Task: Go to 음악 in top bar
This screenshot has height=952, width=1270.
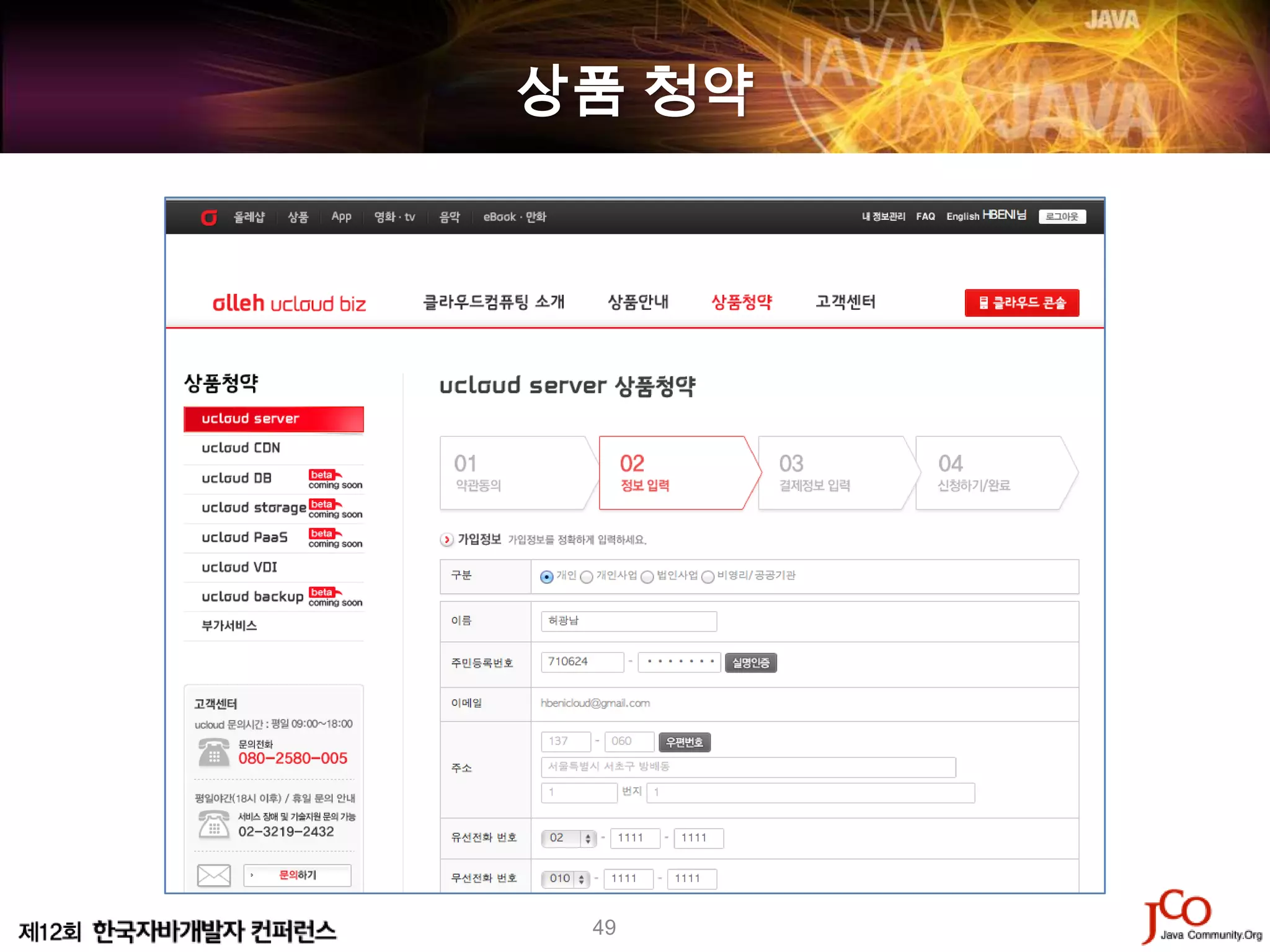Action: pos(450,217)
